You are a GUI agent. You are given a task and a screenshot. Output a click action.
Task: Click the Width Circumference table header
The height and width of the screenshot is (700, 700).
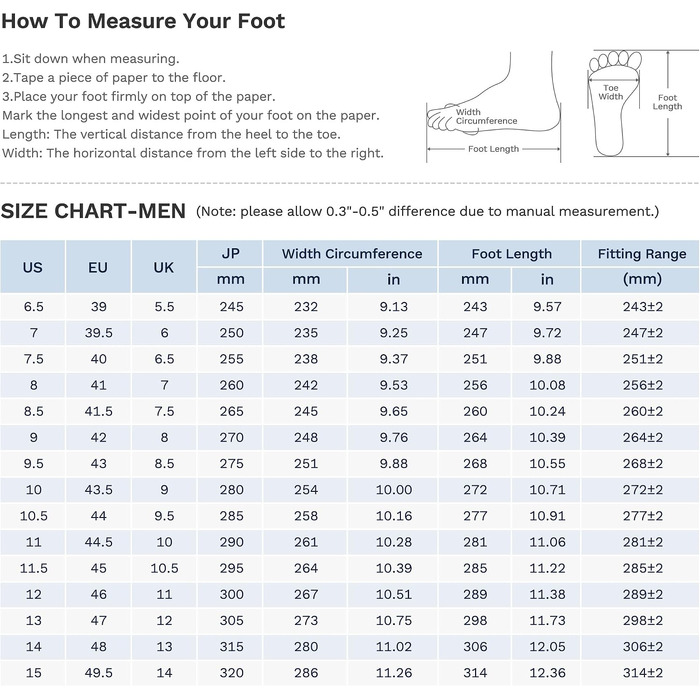tap(351, 254)
